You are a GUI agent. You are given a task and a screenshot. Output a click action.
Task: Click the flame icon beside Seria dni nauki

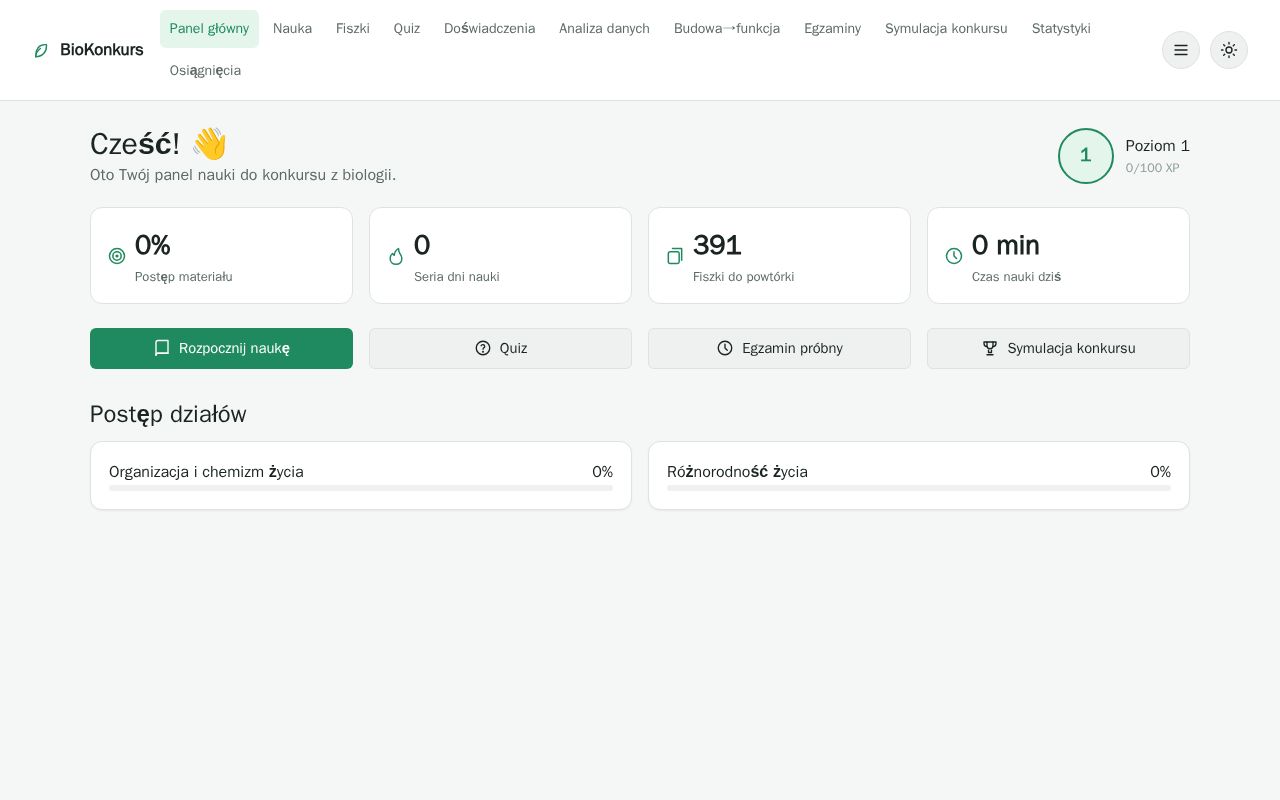pyautogui.click(x=396, y=256)
